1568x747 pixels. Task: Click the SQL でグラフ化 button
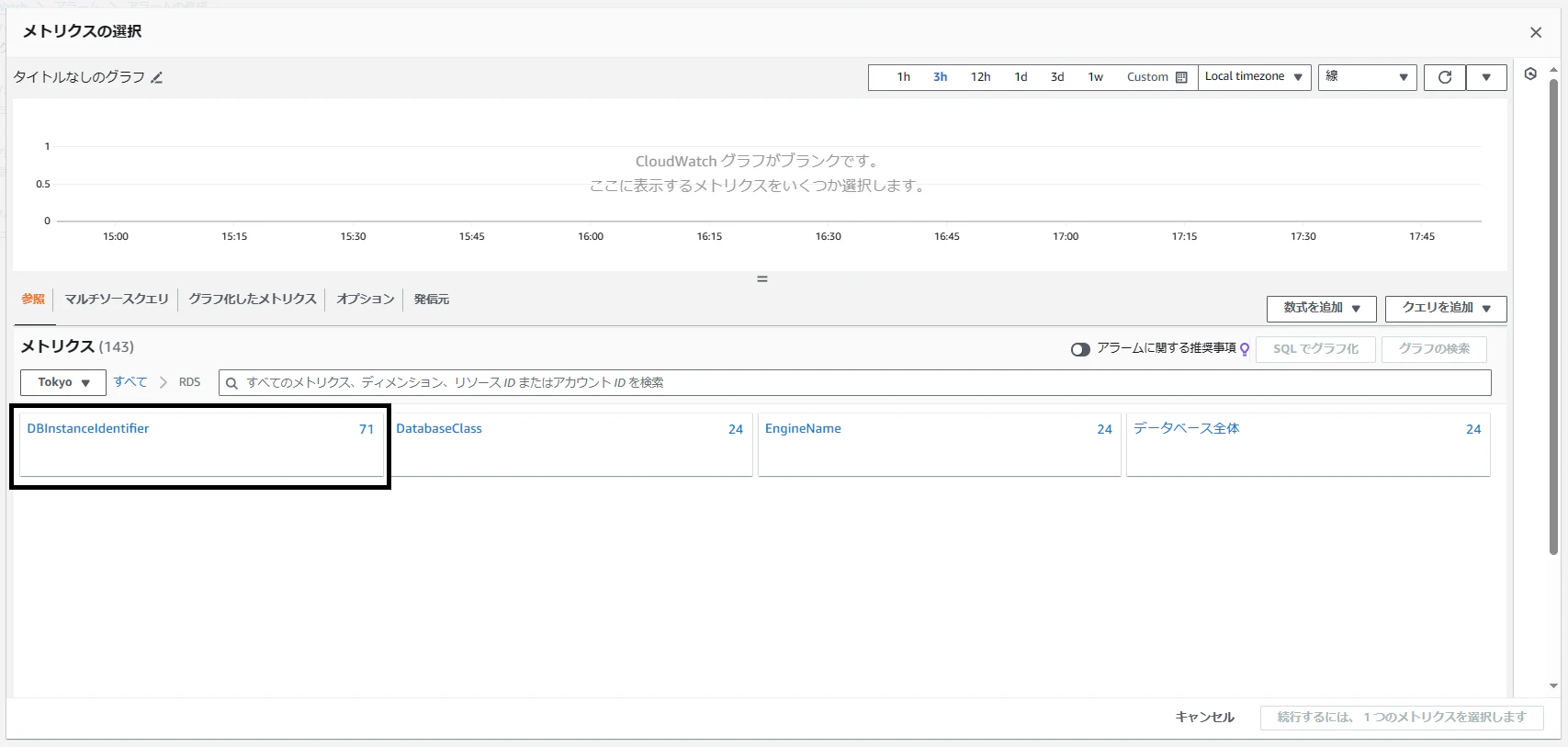tap(1315, 349)
